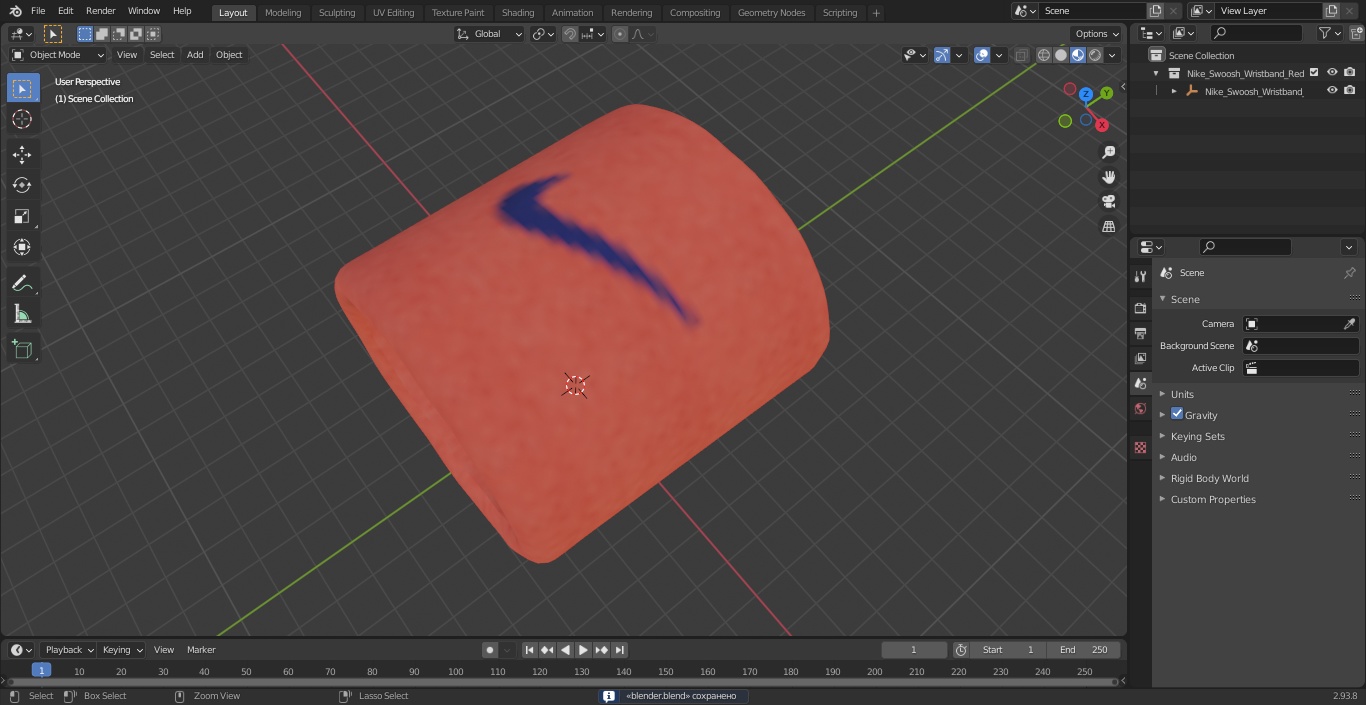Viewport: 1366px width, 705px height.
Task: Open the World properties tab
Action: point(1140,408)
